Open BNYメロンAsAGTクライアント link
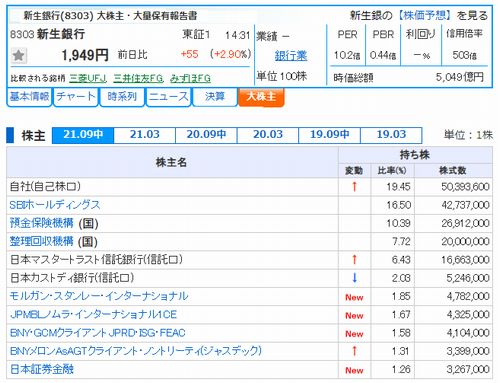This screenshot has height=383, width=500. point(135,351)
